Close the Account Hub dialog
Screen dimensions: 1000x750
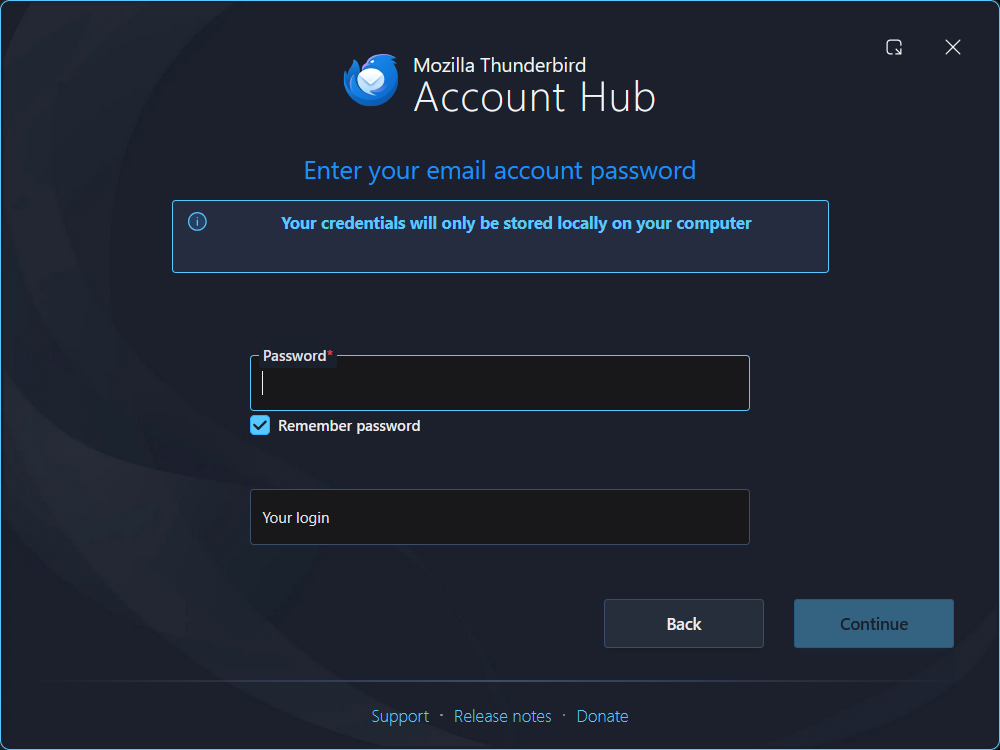coord(953,47)
